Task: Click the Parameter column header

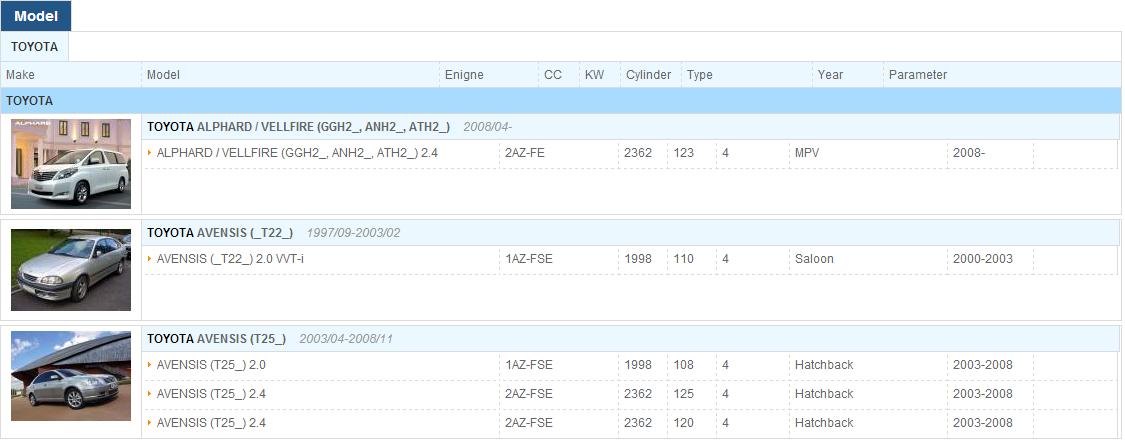Action: click(918, 75)
